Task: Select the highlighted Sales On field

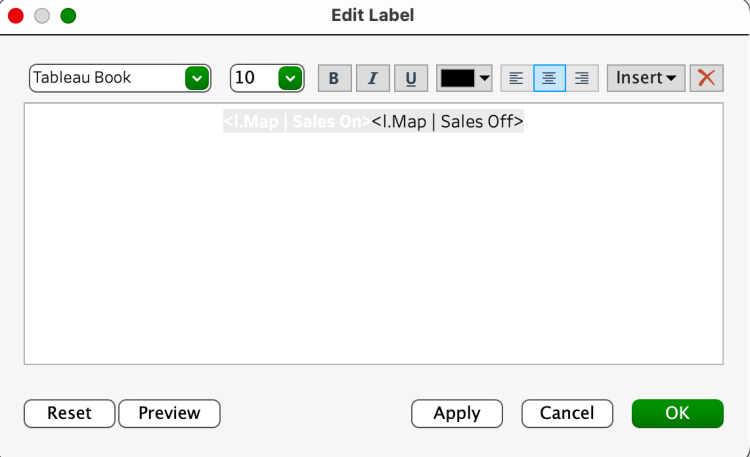Action: (297, 121)
